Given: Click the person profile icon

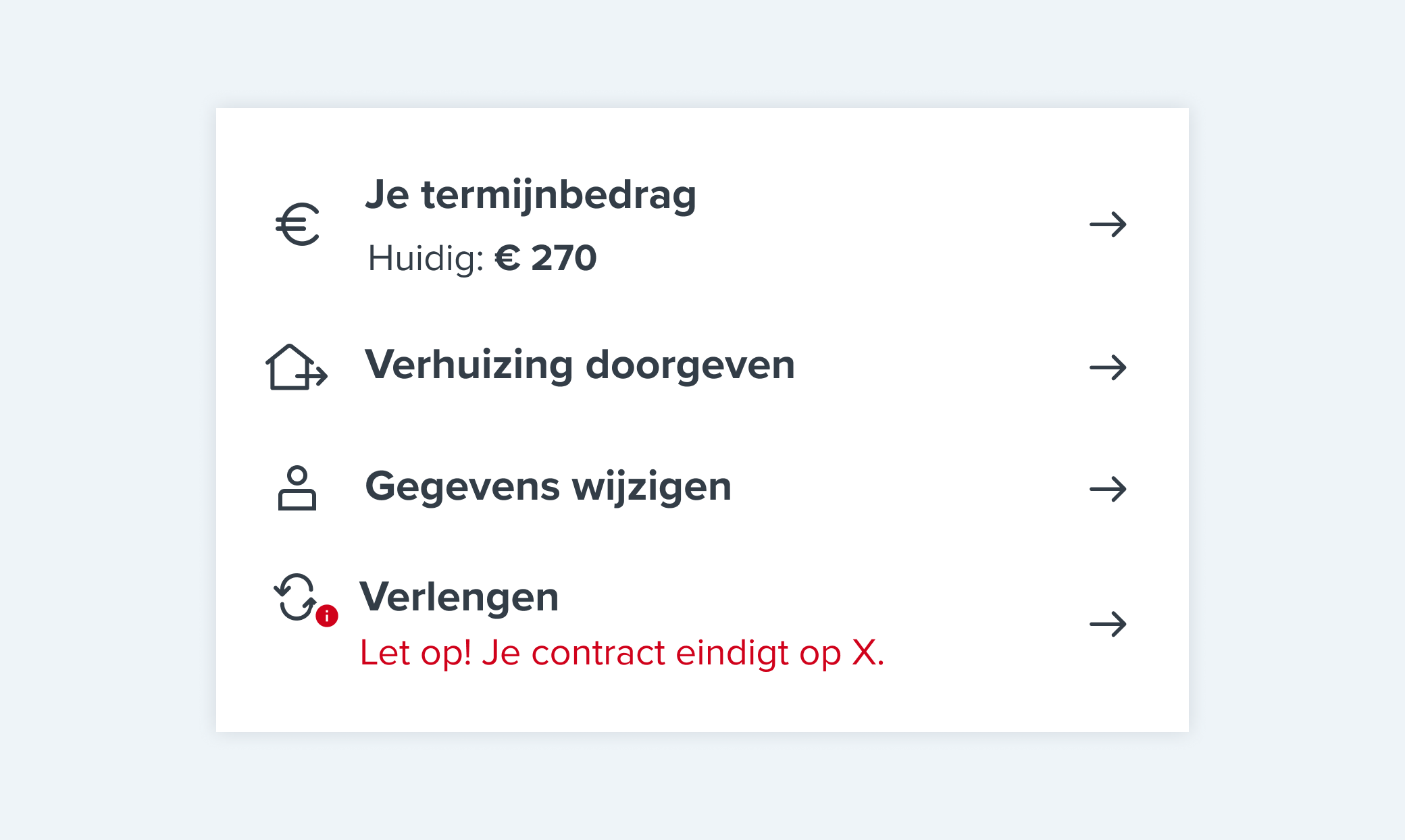Looking at the screenshot, I should [297, 488].
